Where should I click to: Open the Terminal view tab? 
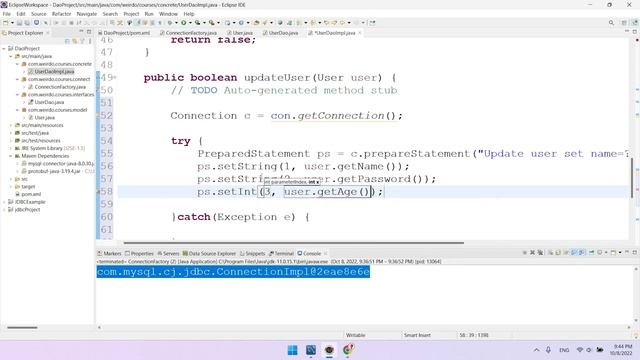(x=281, y=253)
